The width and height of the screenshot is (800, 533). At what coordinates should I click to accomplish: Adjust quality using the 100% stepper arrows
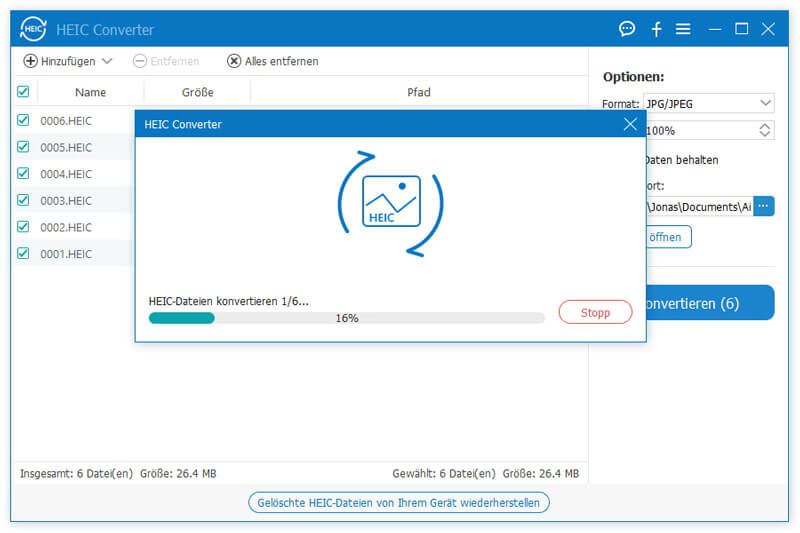click(x=765, y=130)
